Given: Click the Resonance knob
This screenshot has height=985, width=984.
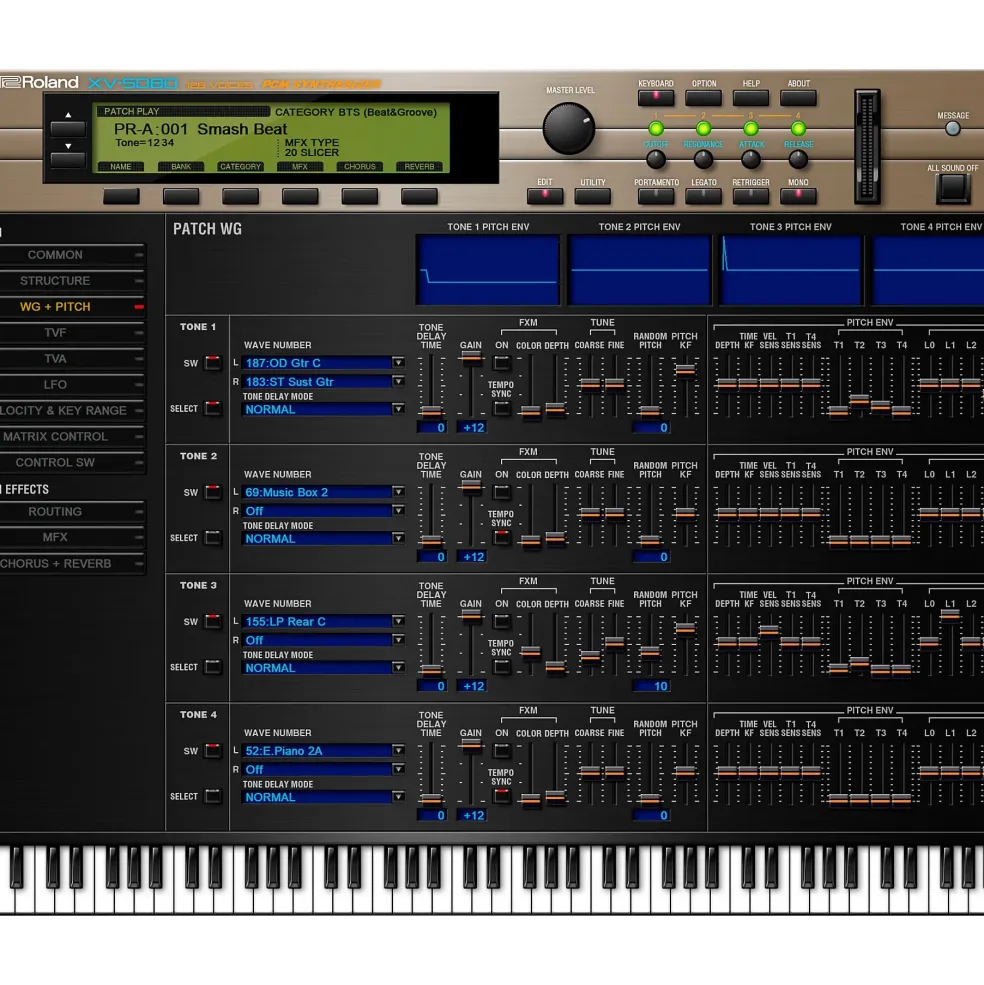Looking at the screenshot, I should pyautogui.click(x=703, y=160).
